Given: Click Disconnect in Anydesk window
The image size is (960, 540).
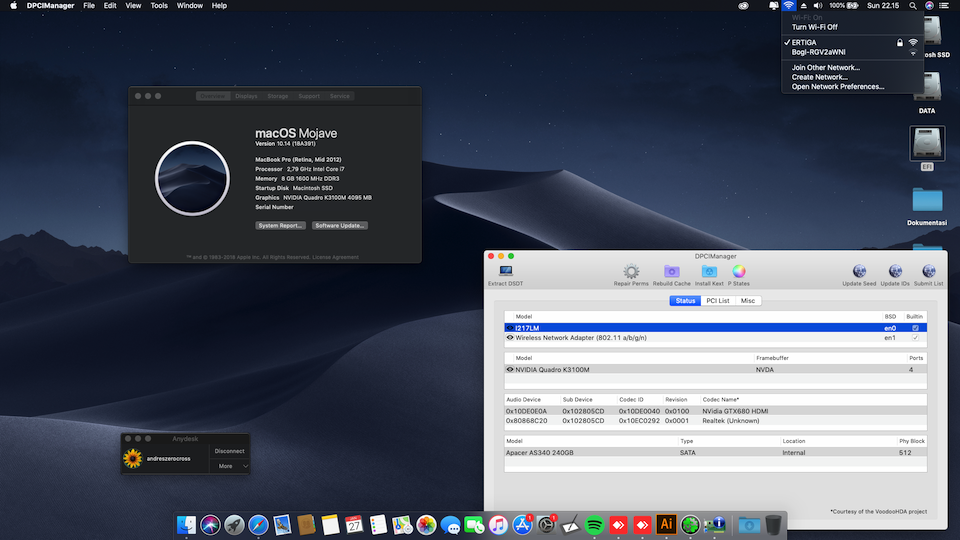Looking at the screenshot, I should pos(230,451).
